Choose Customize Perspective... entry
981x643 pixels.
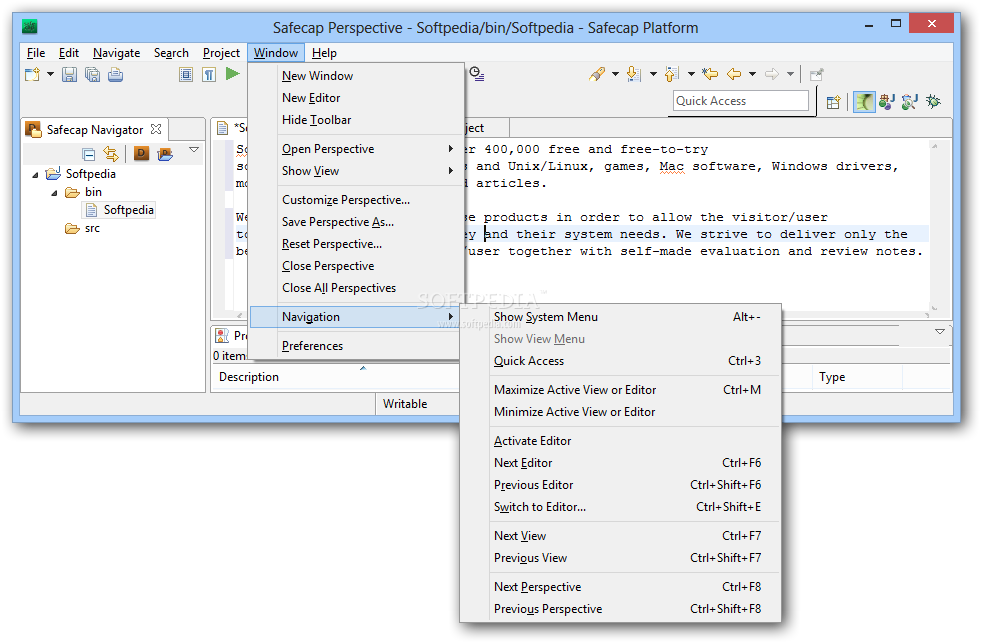(x=357, y=200)
